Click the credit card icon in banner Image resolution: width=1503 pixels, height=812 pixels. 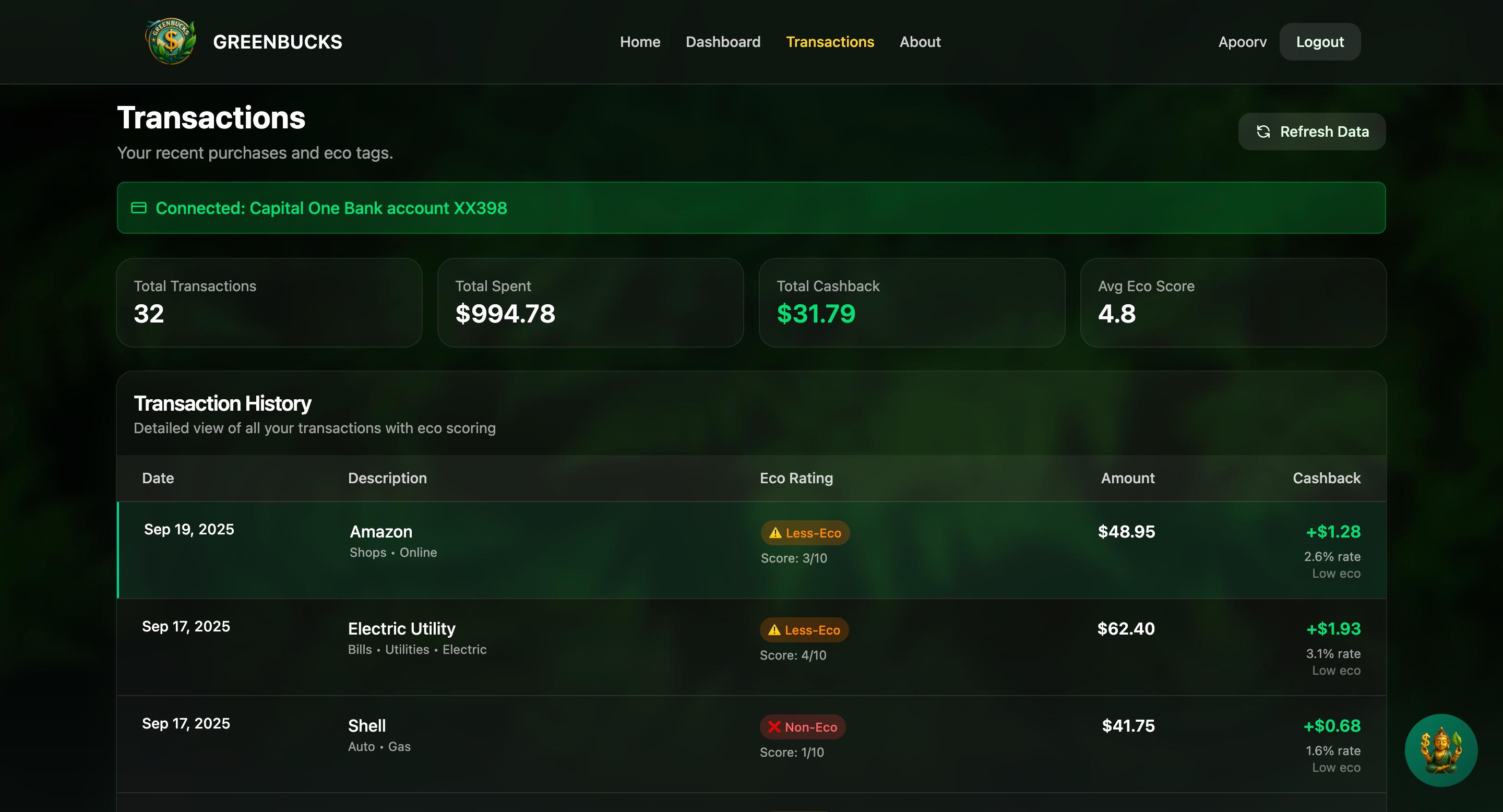[x=139, y=208]
